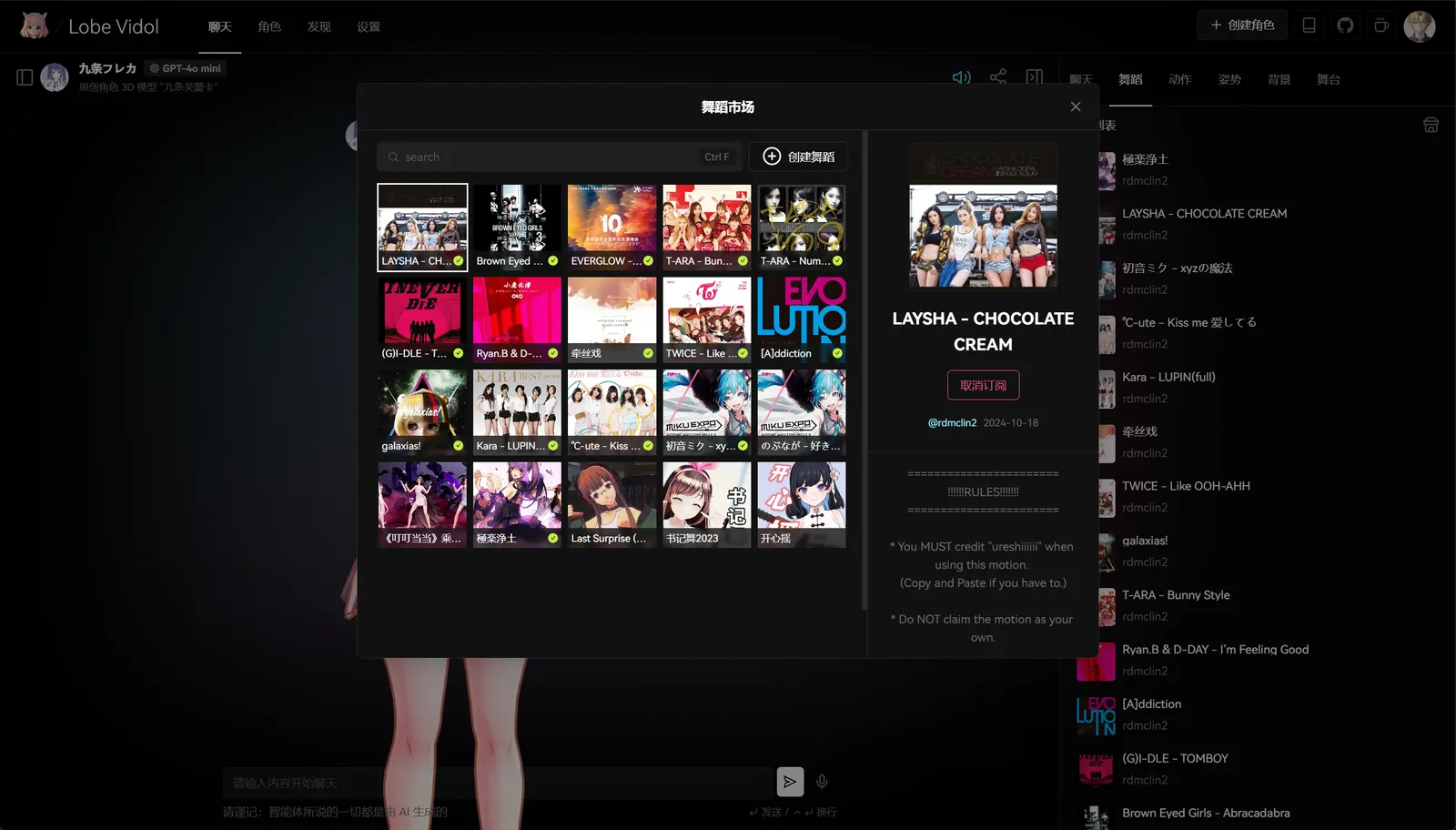Viewport: 1456px width, 830px height.
Task: Click the Lobe Vidol logo icon
Action: click(35, 25)
